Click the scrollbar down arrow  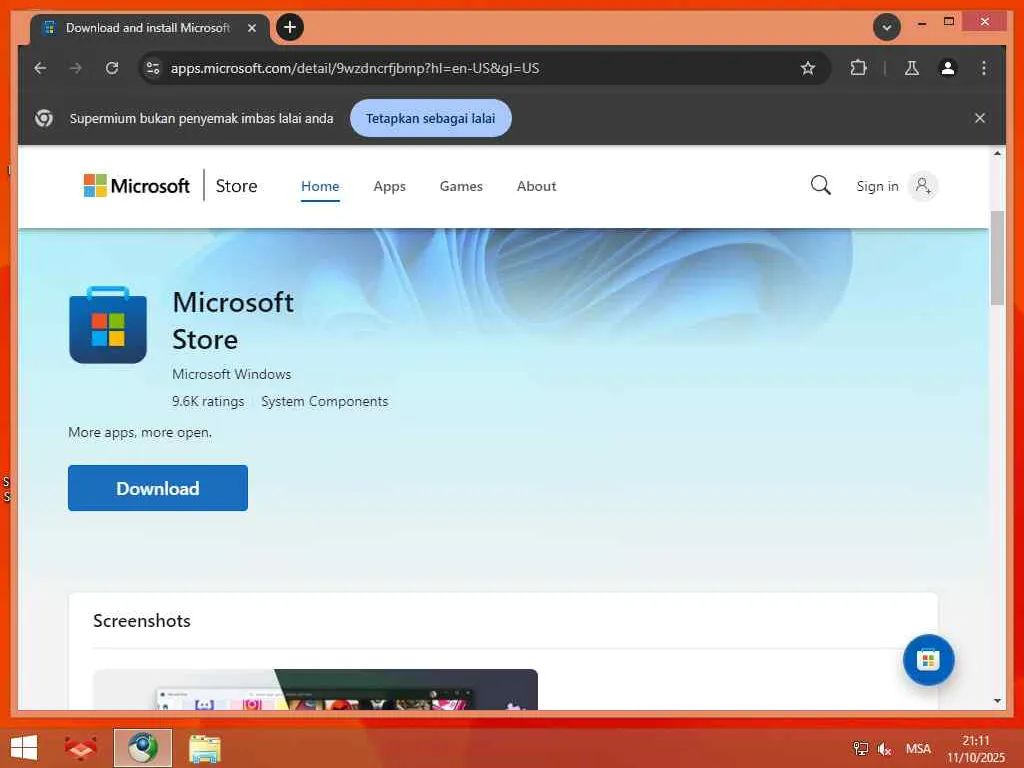997,701
